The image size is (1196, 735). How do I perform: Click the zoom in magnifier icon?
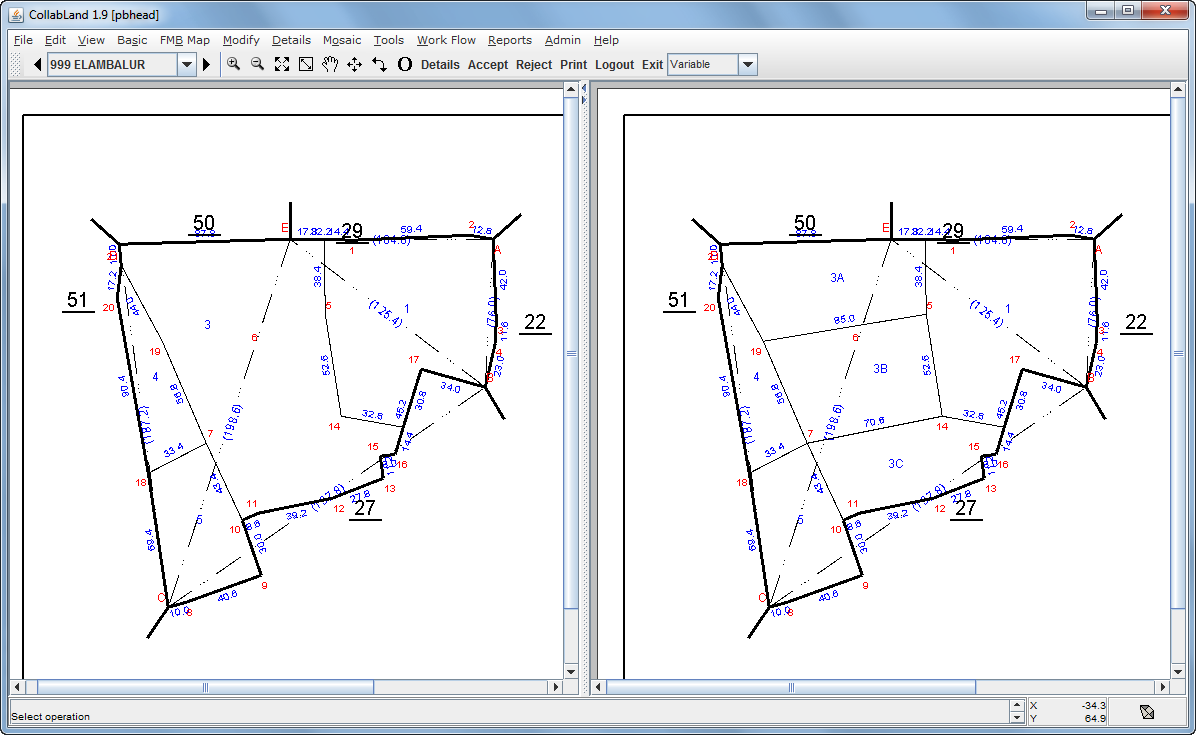pos(233,64)
